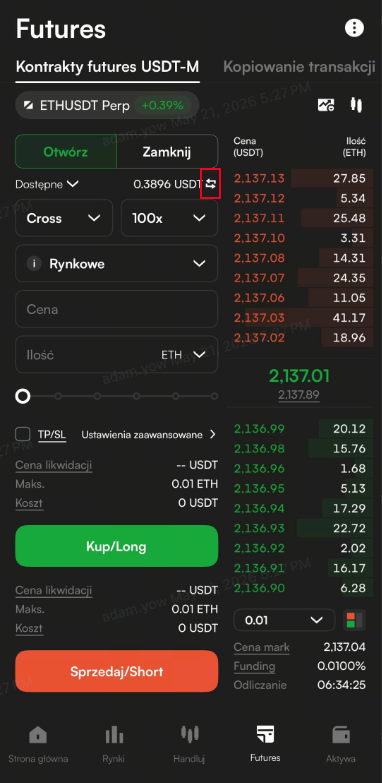Screen dimensions: 382x783
Task: Open the candlestick chart icon
Action: [356, 105]
